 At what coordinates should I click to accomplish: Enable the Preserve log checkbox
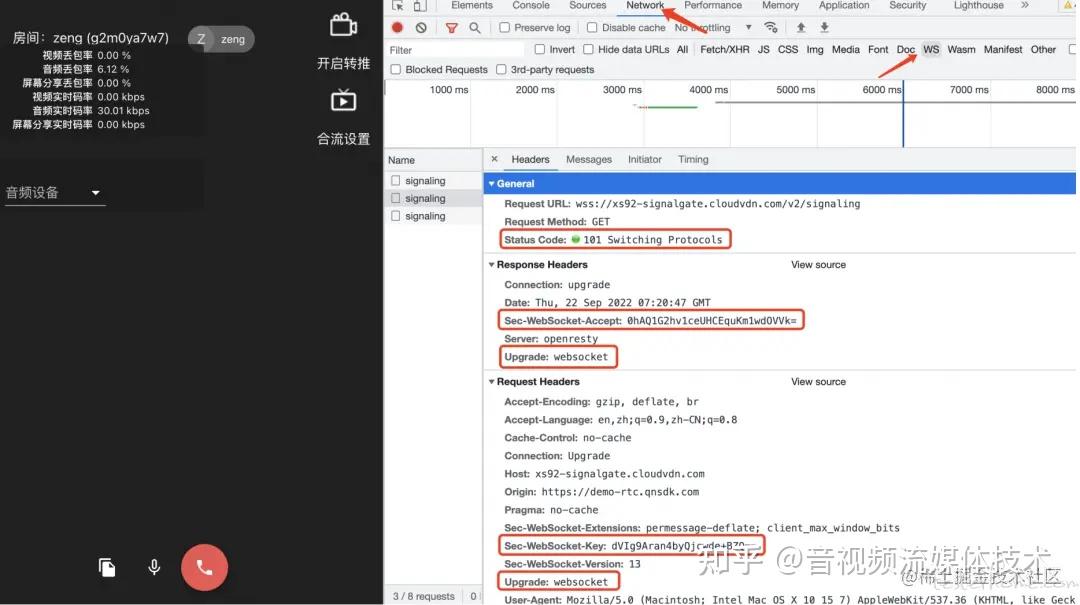504,28
